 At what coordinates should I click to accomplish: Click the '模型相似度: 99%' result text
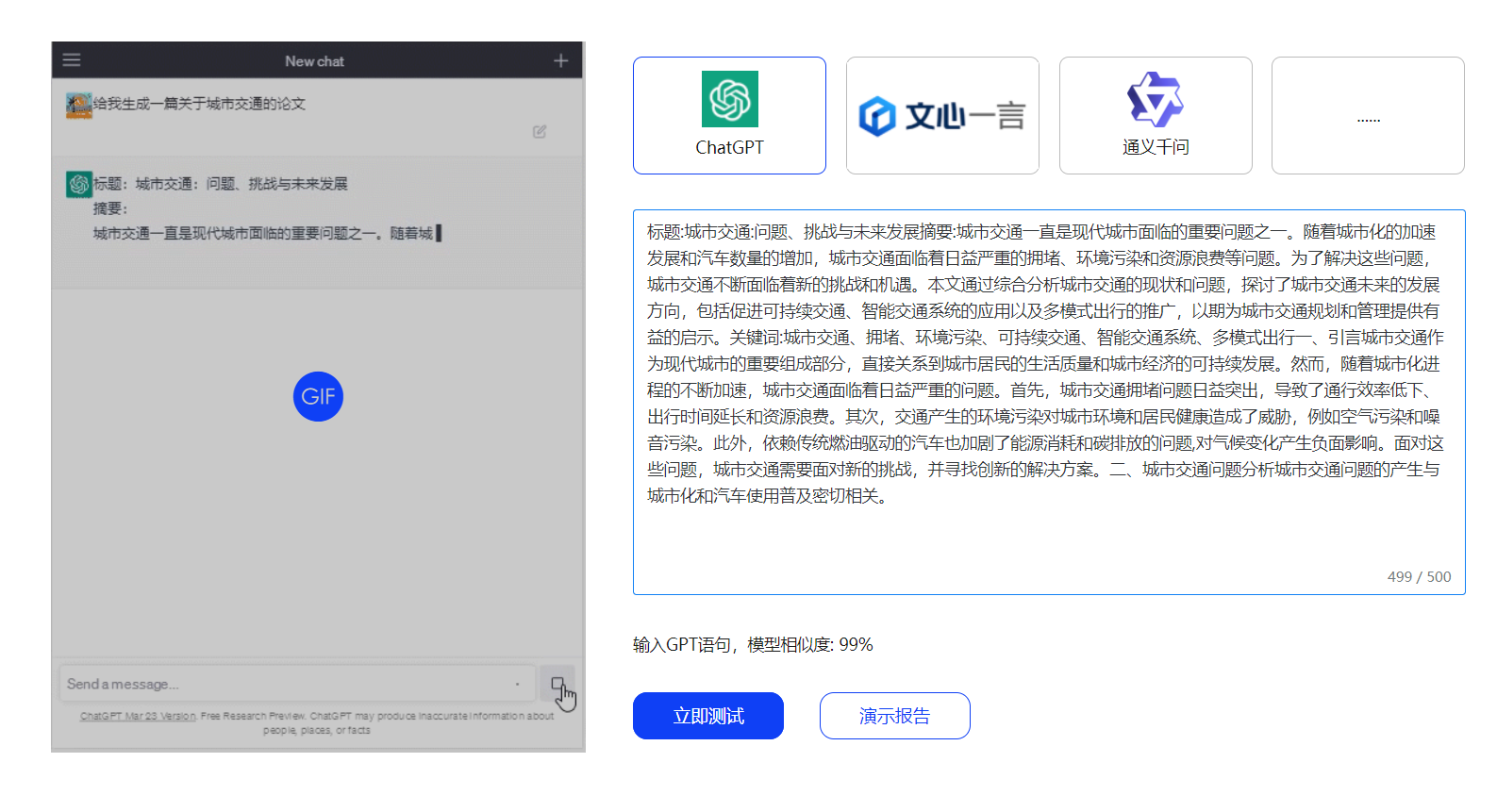point(810,644)
